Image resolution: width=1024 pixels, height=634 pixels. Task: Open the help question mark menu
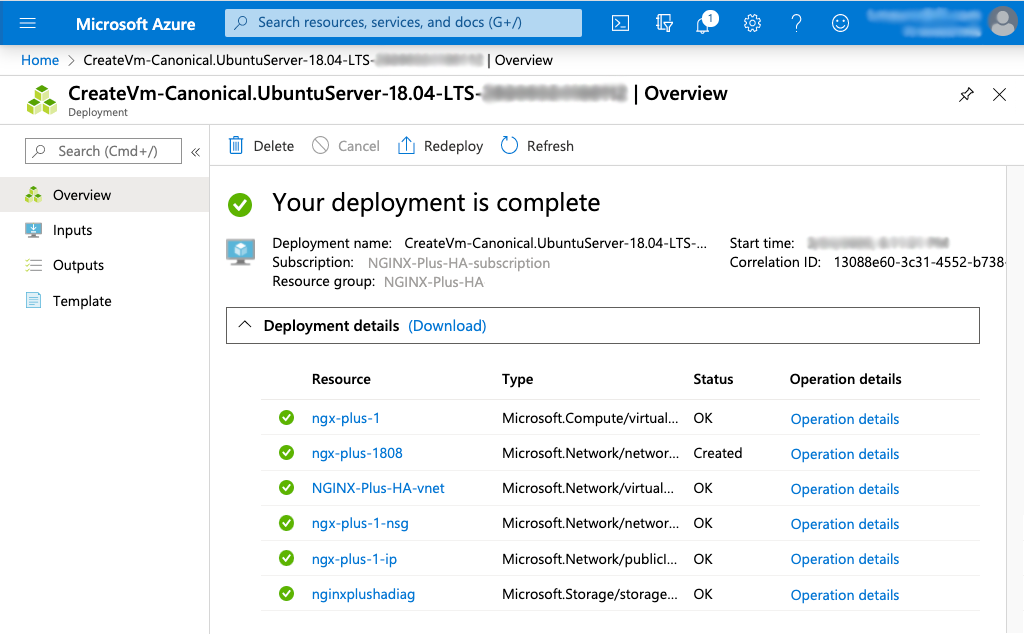click(796, 22)
